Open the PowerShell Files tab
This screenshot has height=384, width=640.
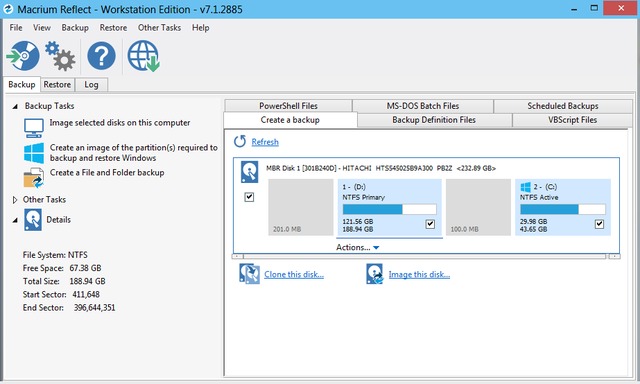[288, 106]
